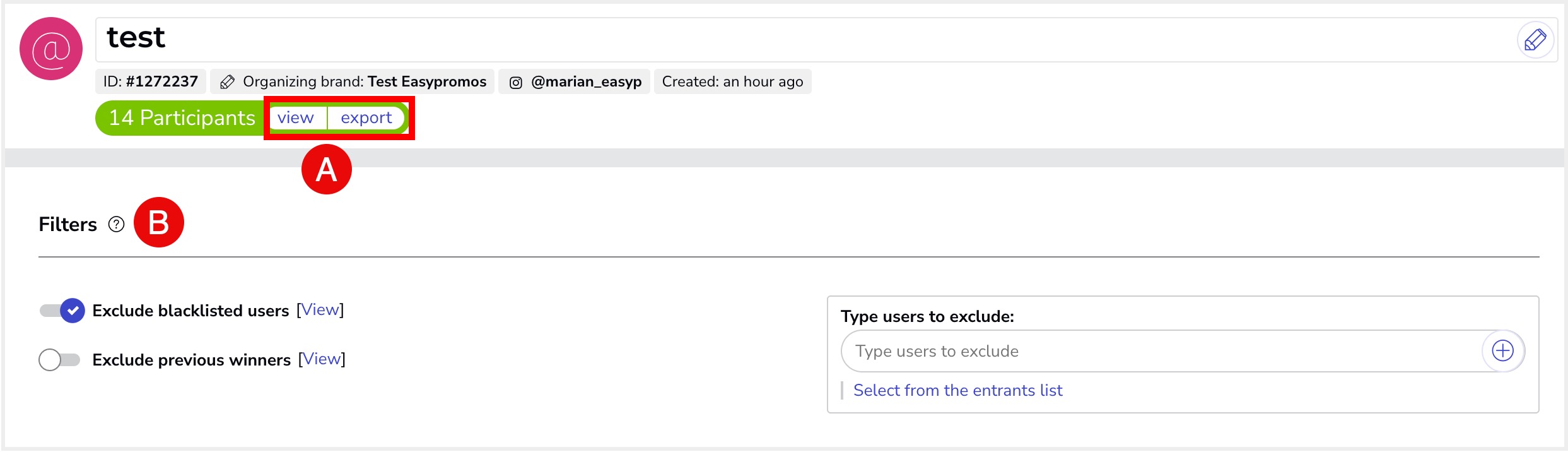1568x452 pixels.
Task: Click the red circle marker labeled A
Action: pyautogui.click(x=326, y=169)
